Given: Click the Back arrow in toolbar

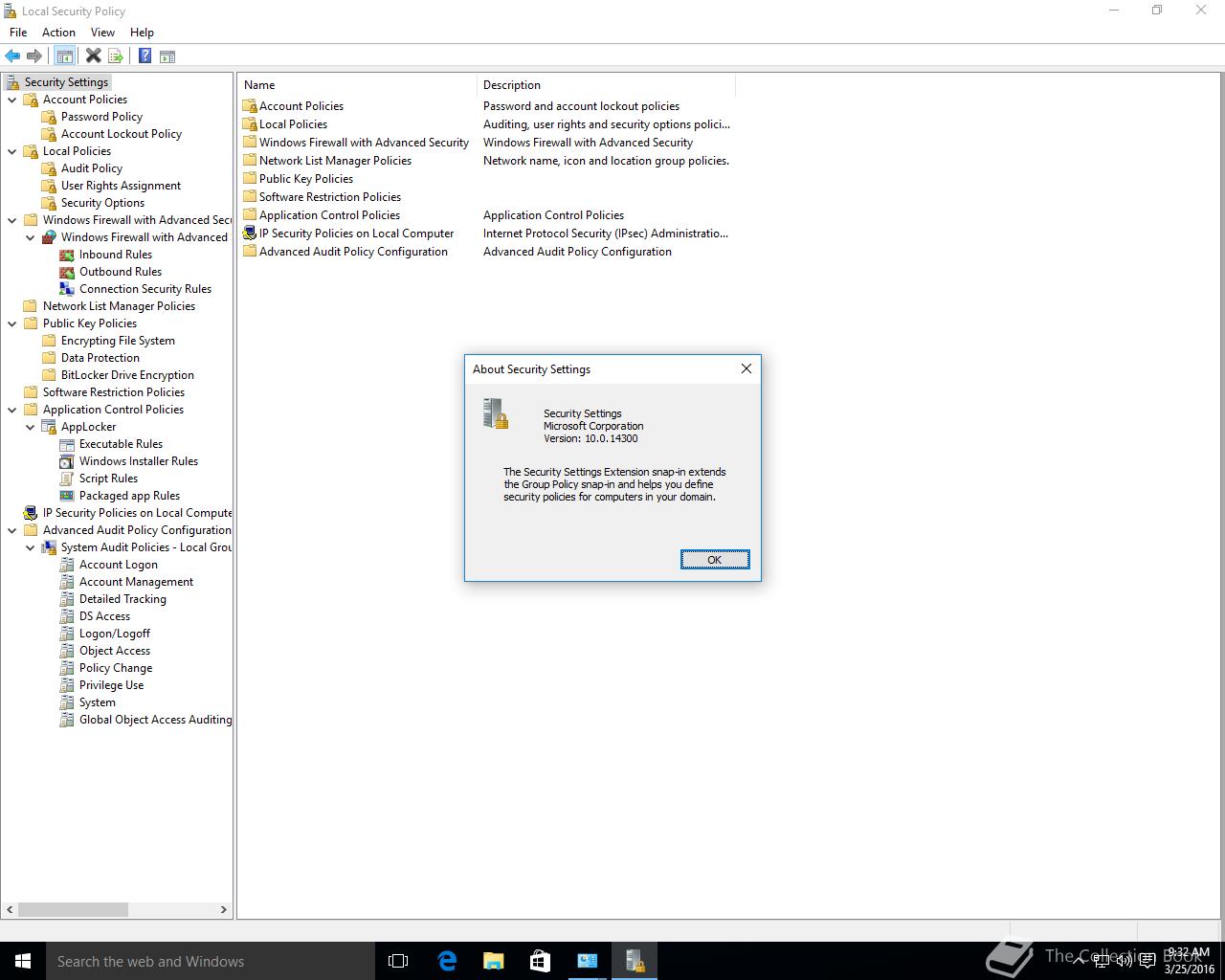Looking at the screenshot, I should (x=12, y=56).
